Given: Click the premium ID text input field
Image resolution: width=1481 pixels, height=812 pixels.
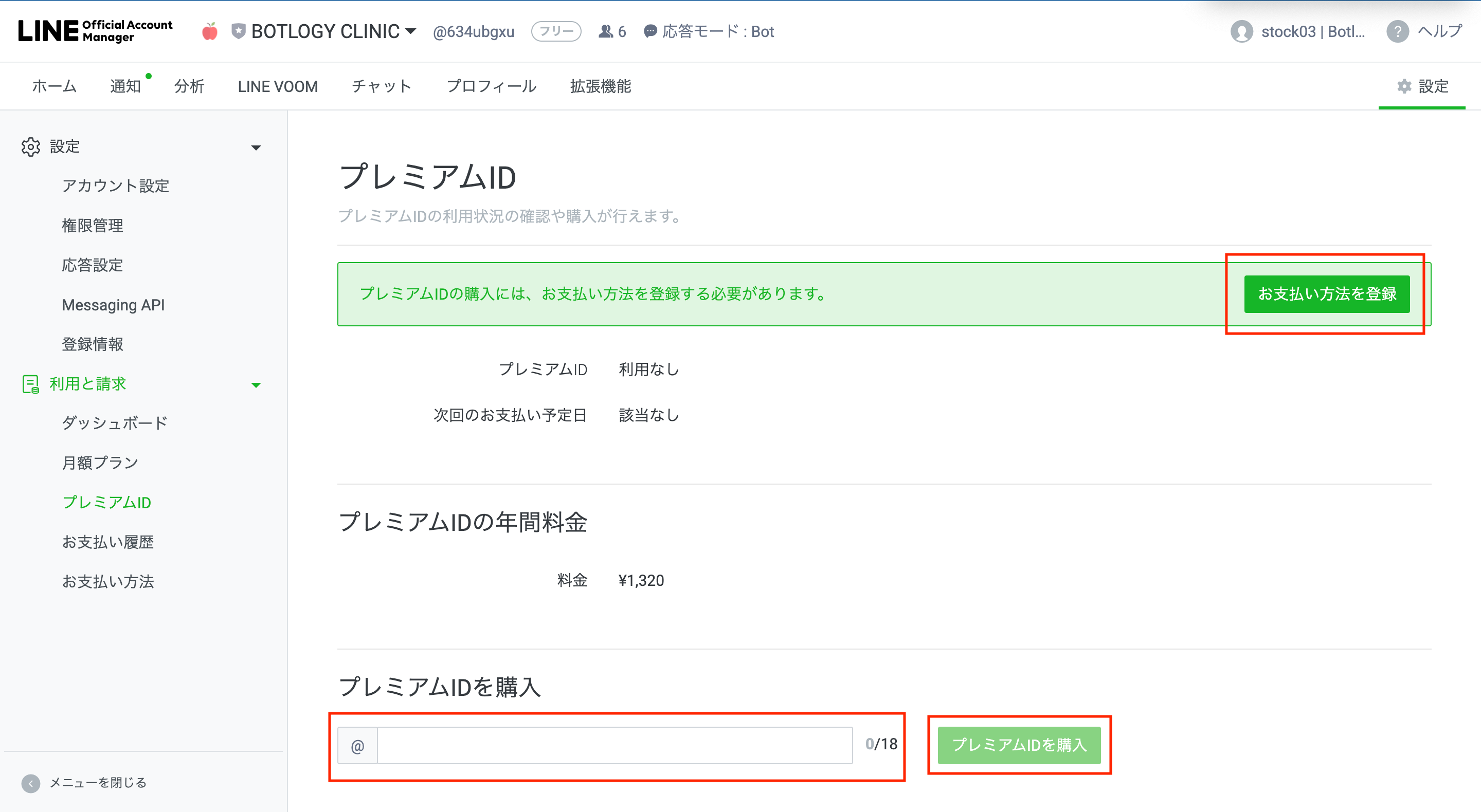Looking at the screenshot, I should pos(614,745).
